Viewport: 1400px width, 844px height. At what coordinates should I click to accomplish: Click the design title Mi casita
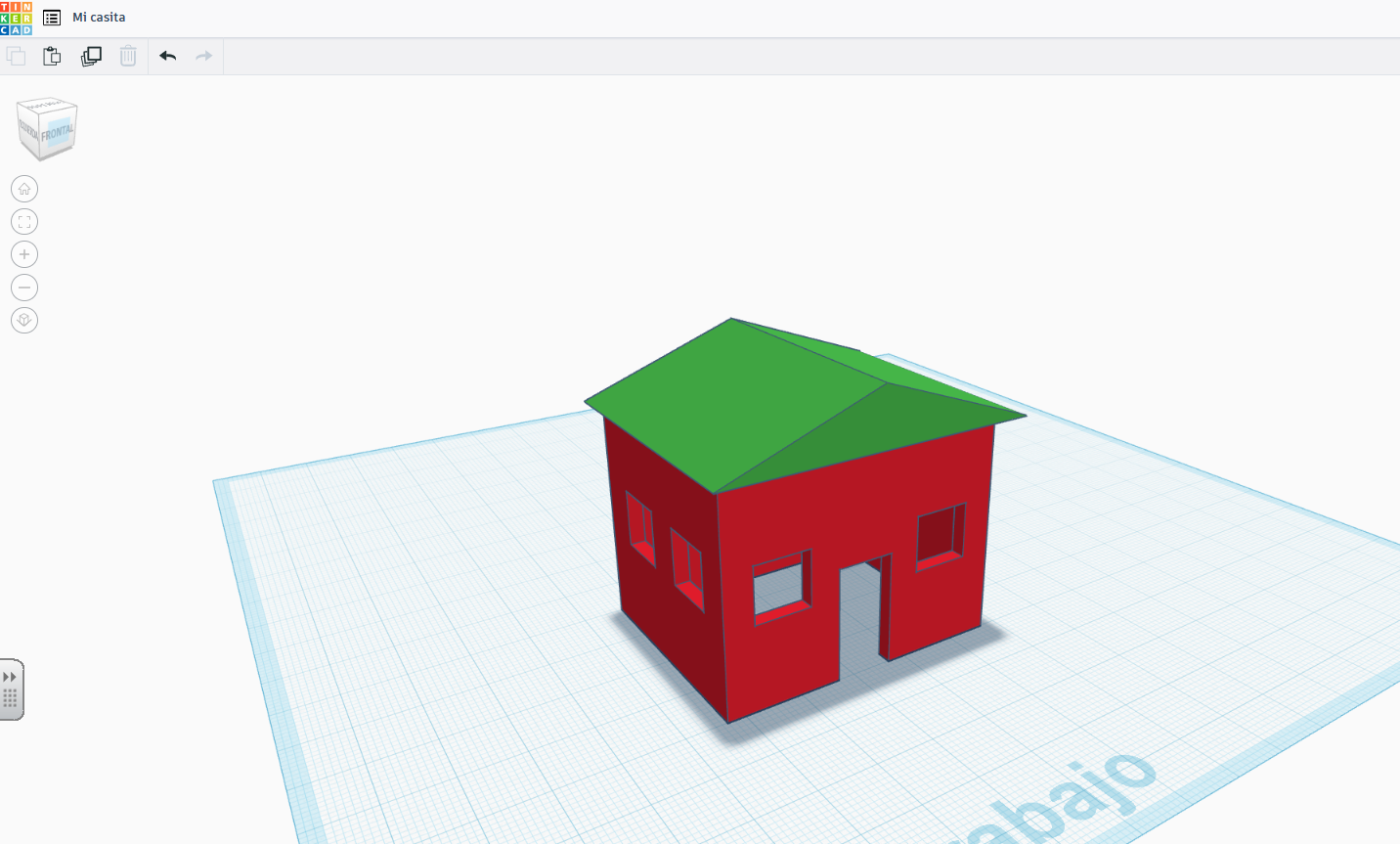[x=96, y=17]
